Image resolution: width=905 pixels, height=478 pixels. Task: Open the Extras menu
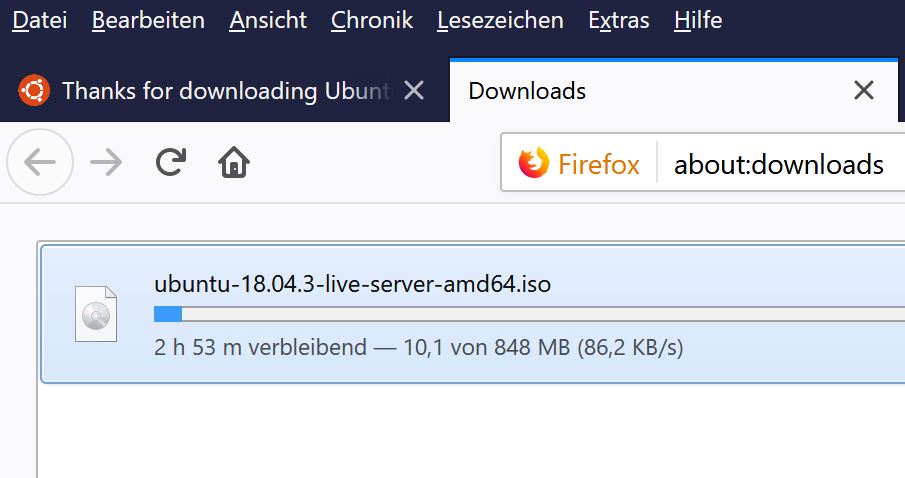(619, 21)
